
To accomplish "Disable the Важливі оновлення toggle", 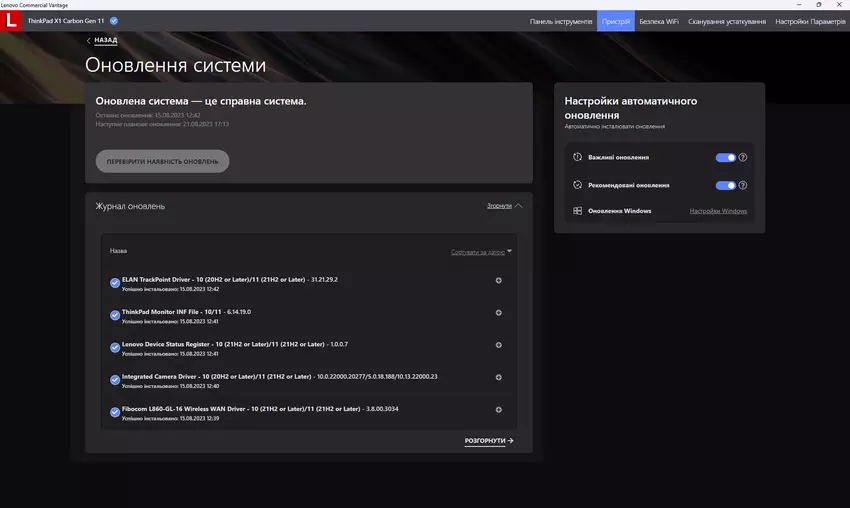I will pos(725,158).
